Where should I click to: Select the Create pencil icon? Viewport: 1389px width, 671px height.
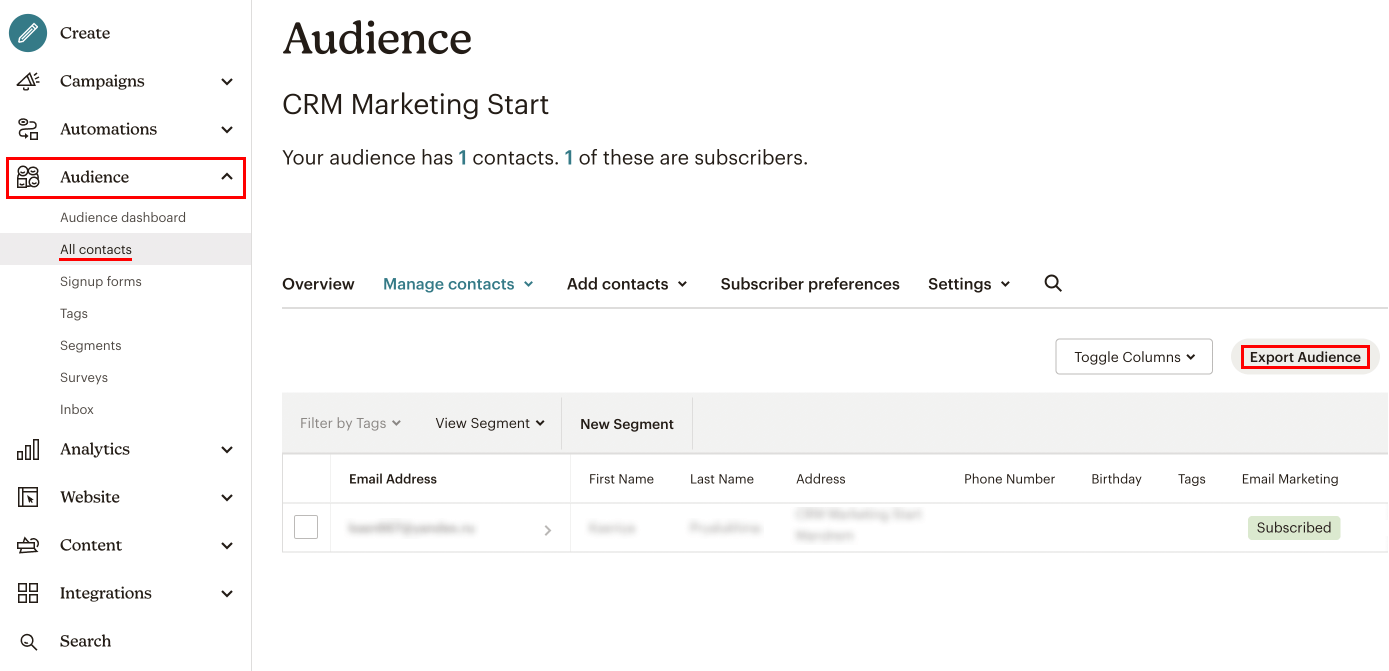point(26,32)
